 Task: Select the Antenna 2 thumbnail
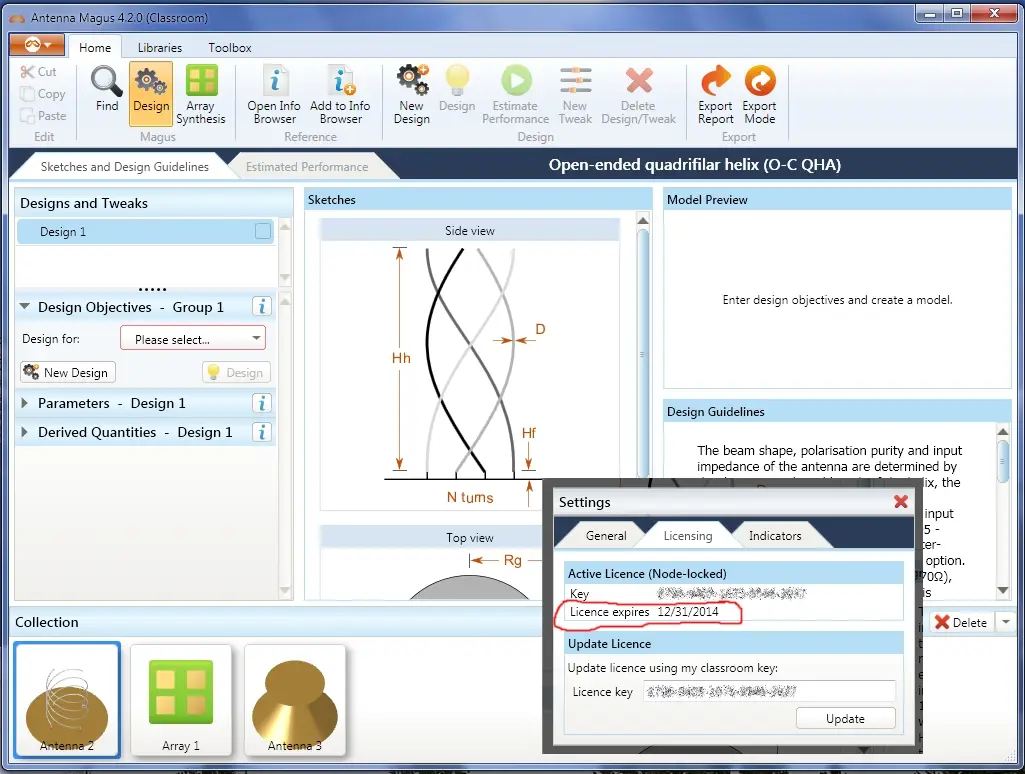[x=67, y=699]
